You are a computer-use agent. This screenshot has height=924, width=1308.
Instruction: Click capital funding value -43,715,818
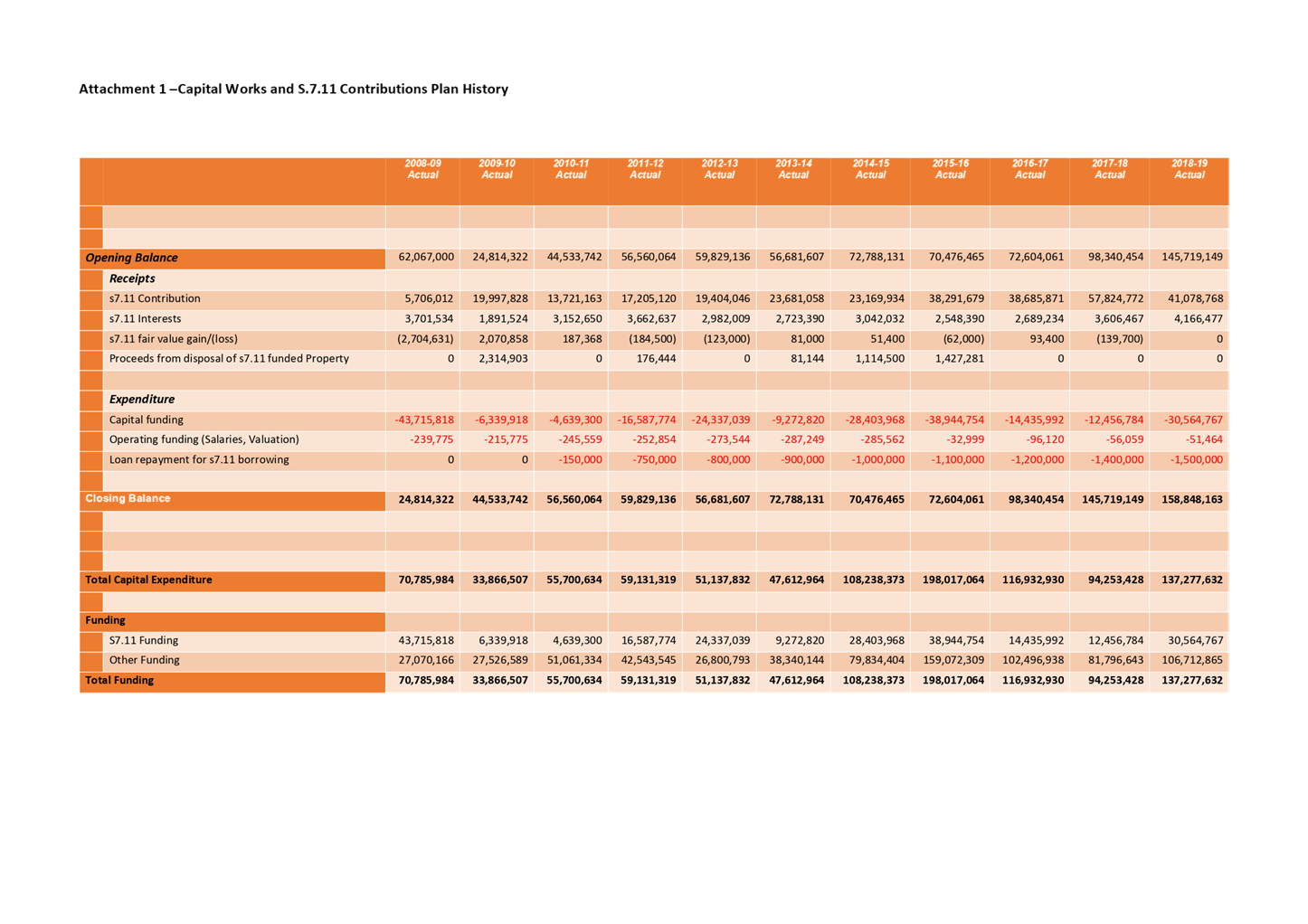424,420
